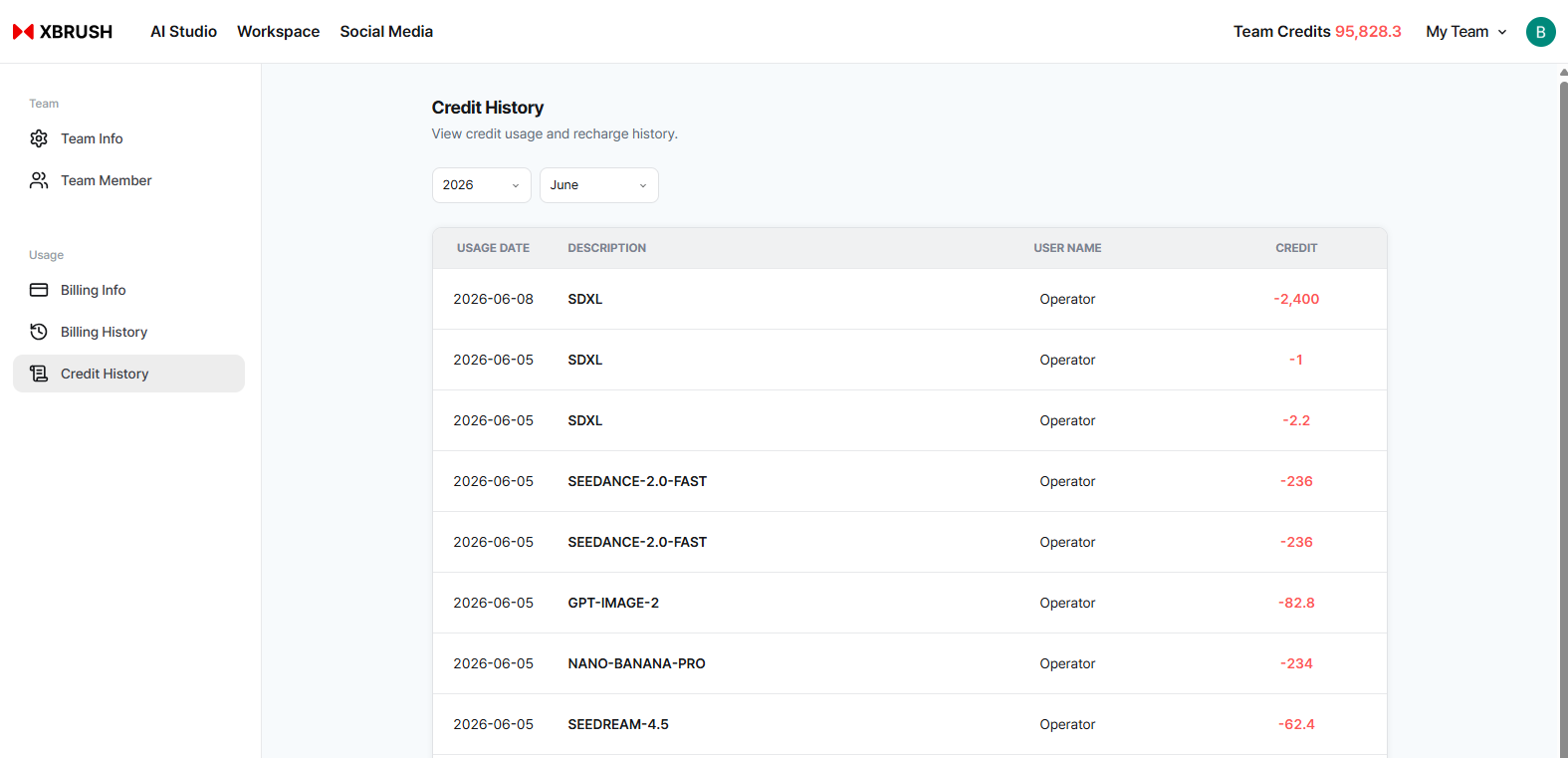Open the user avatar B menu
Viewport: 1568px width, 758px height.
(x=1540, y=32)
